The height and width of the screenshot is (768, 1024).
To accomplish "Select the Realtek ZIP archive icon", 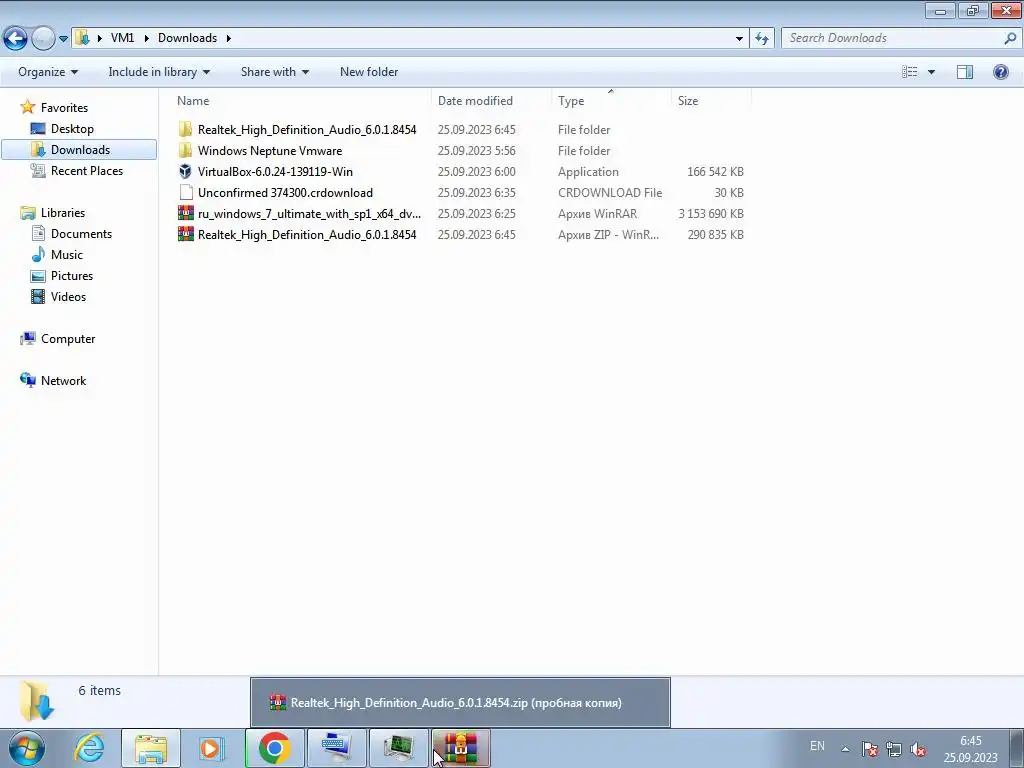I will 185,234.
